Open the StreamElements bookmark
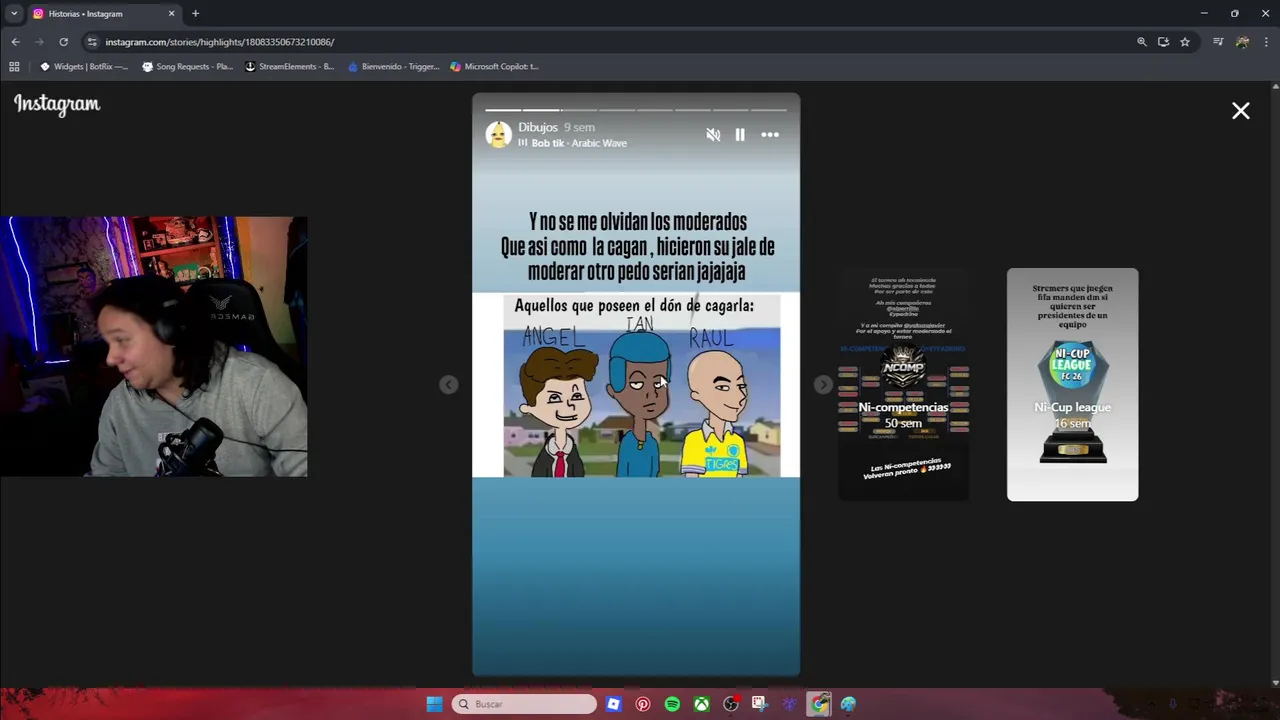Screen dimensions: 1280x720 290,67
